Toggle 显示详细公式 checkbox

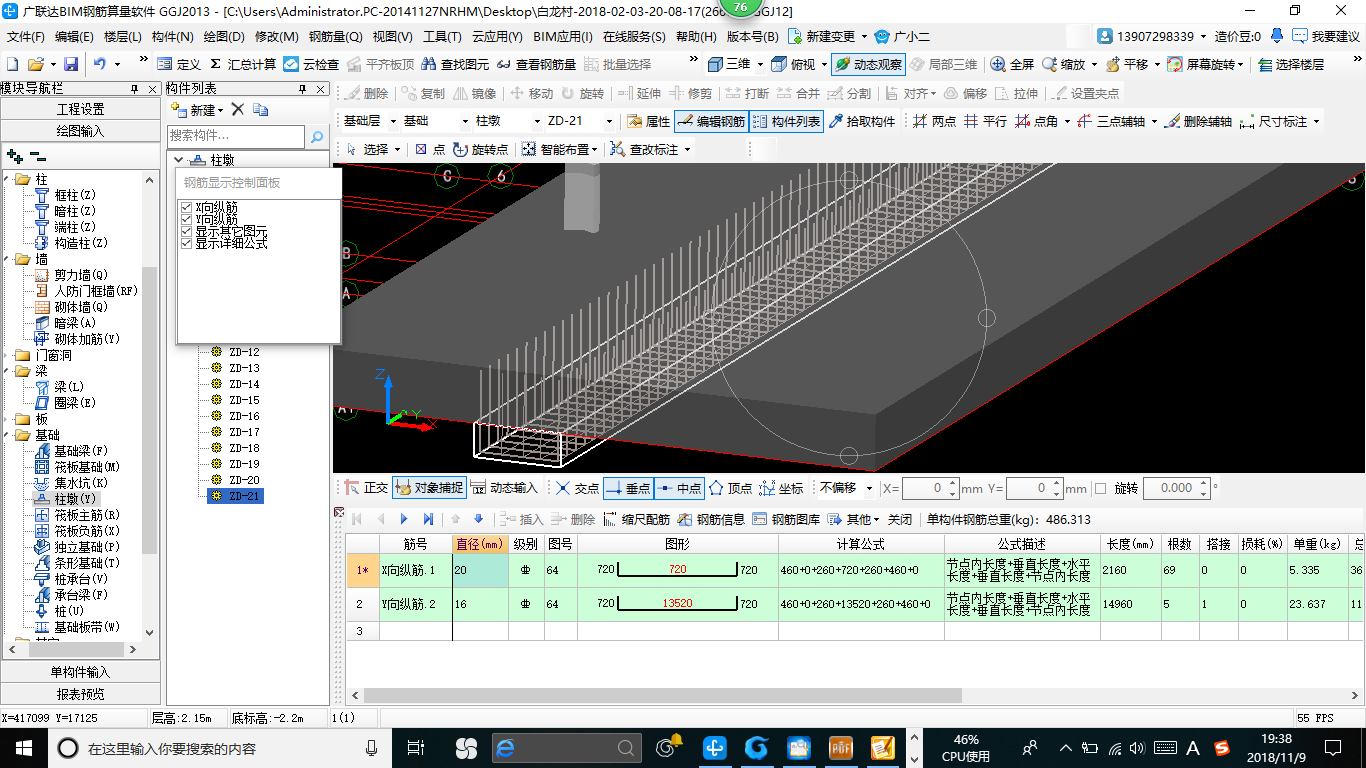(x=186, y=243)
